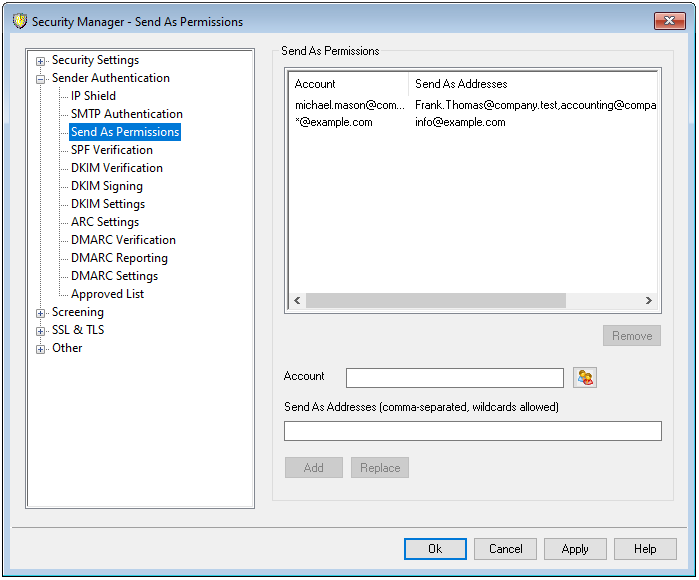699x580 pixels.
Task: Expand the Other tree node
Action: coord(41,349)
